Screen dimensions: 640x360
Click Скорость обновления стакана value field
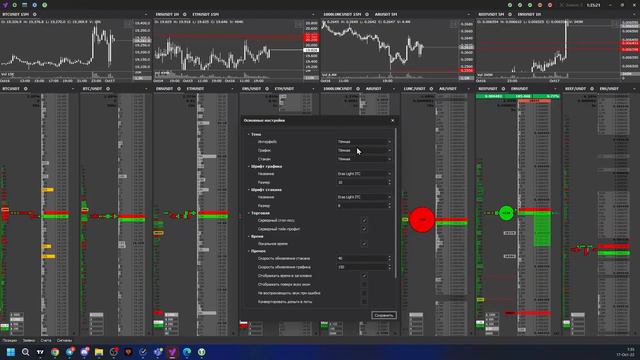(364, 258)
